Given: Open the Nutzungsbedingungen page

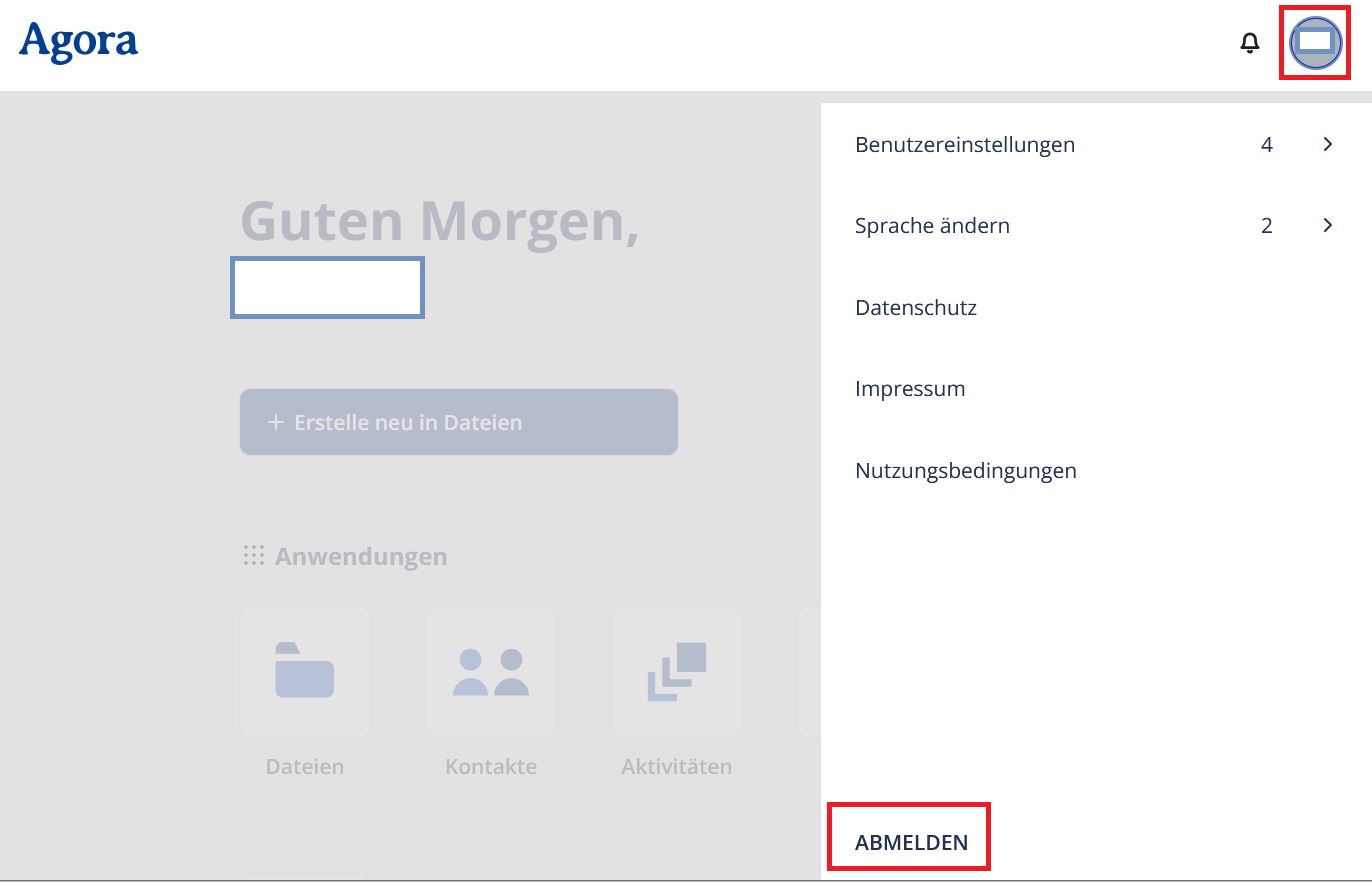Looking at the screenshot, I should click(x=965, y=470).
